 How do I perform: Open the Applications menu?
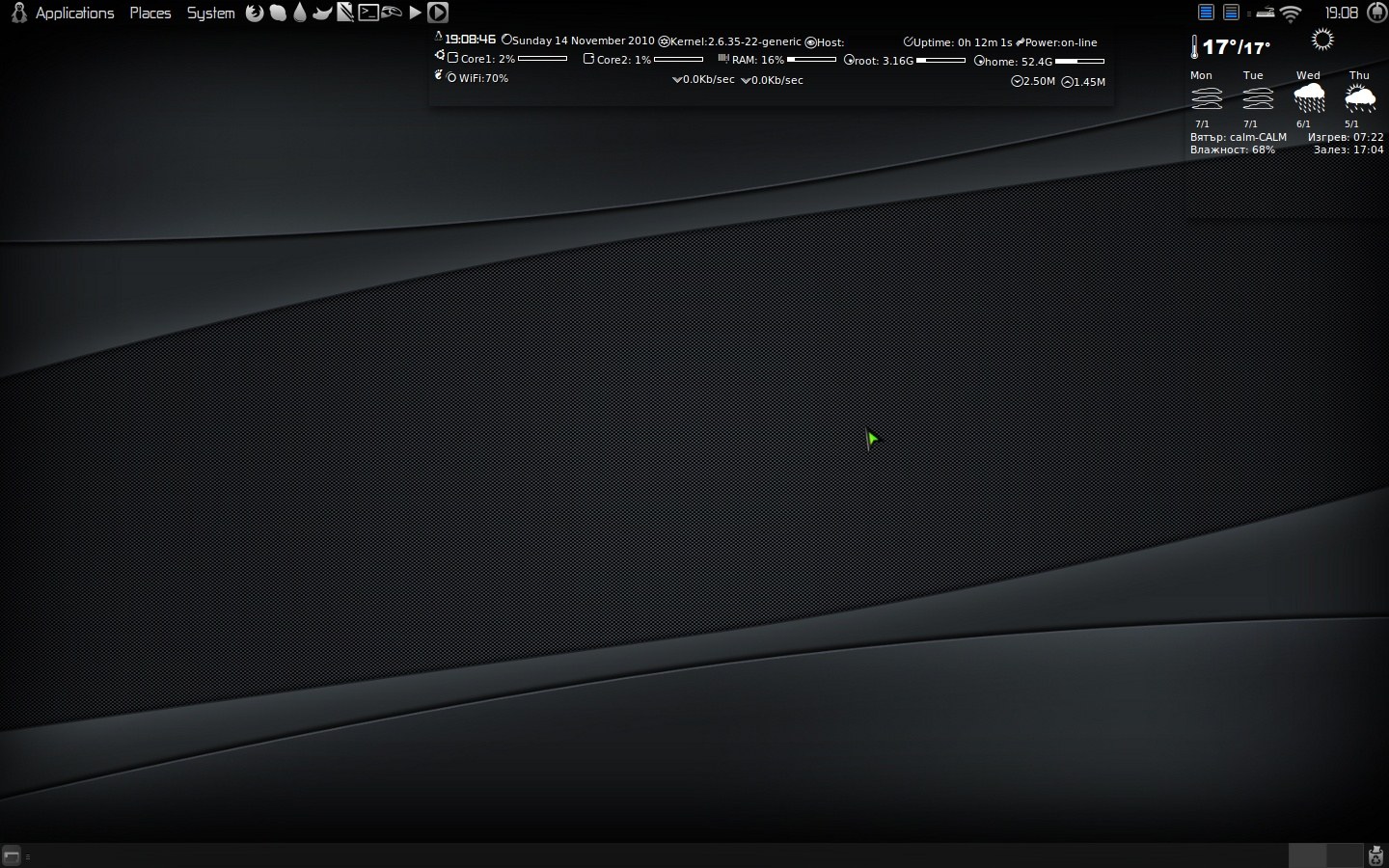coord(74,13)
